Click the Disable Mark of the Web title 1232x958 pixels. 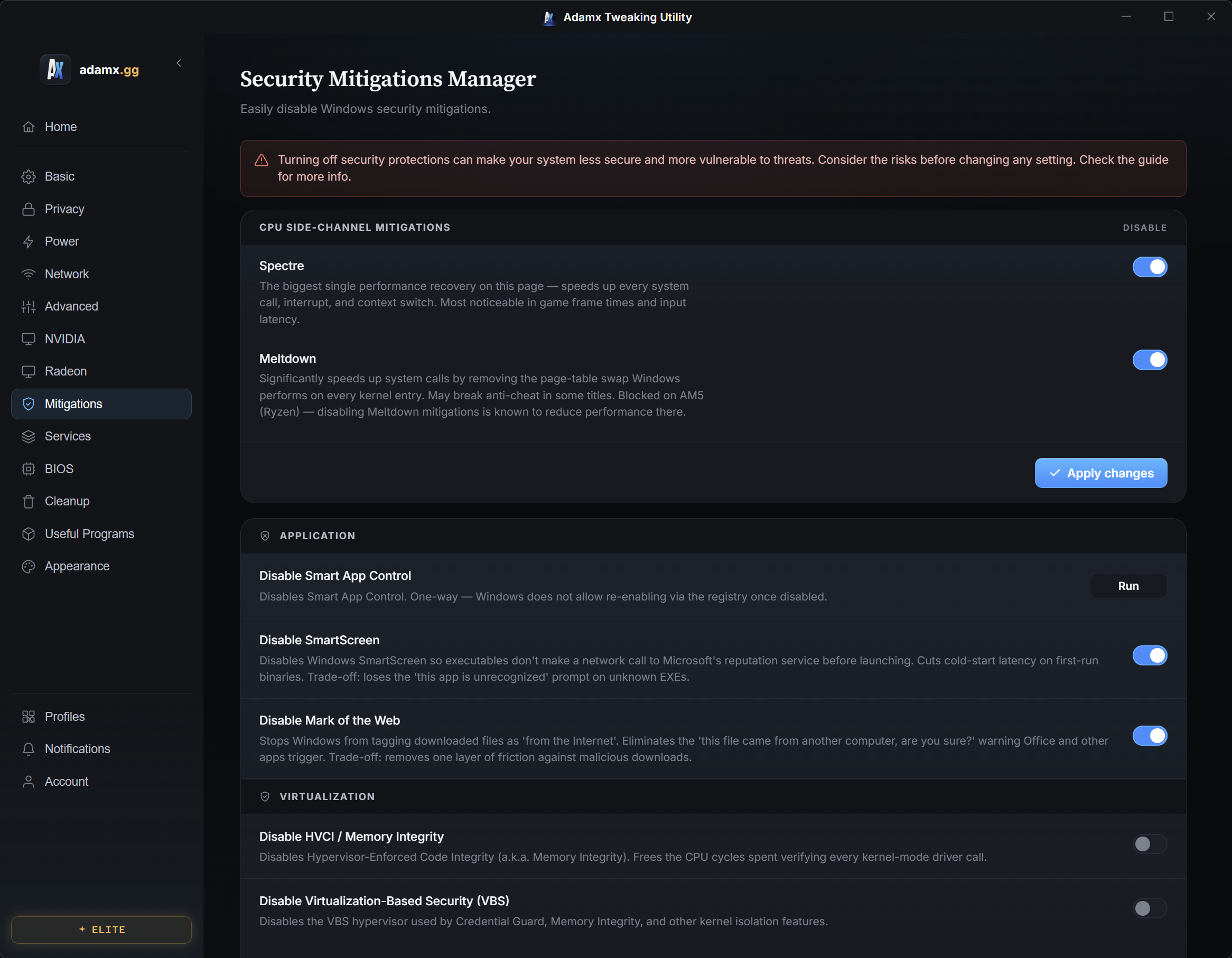click(330, 720)
